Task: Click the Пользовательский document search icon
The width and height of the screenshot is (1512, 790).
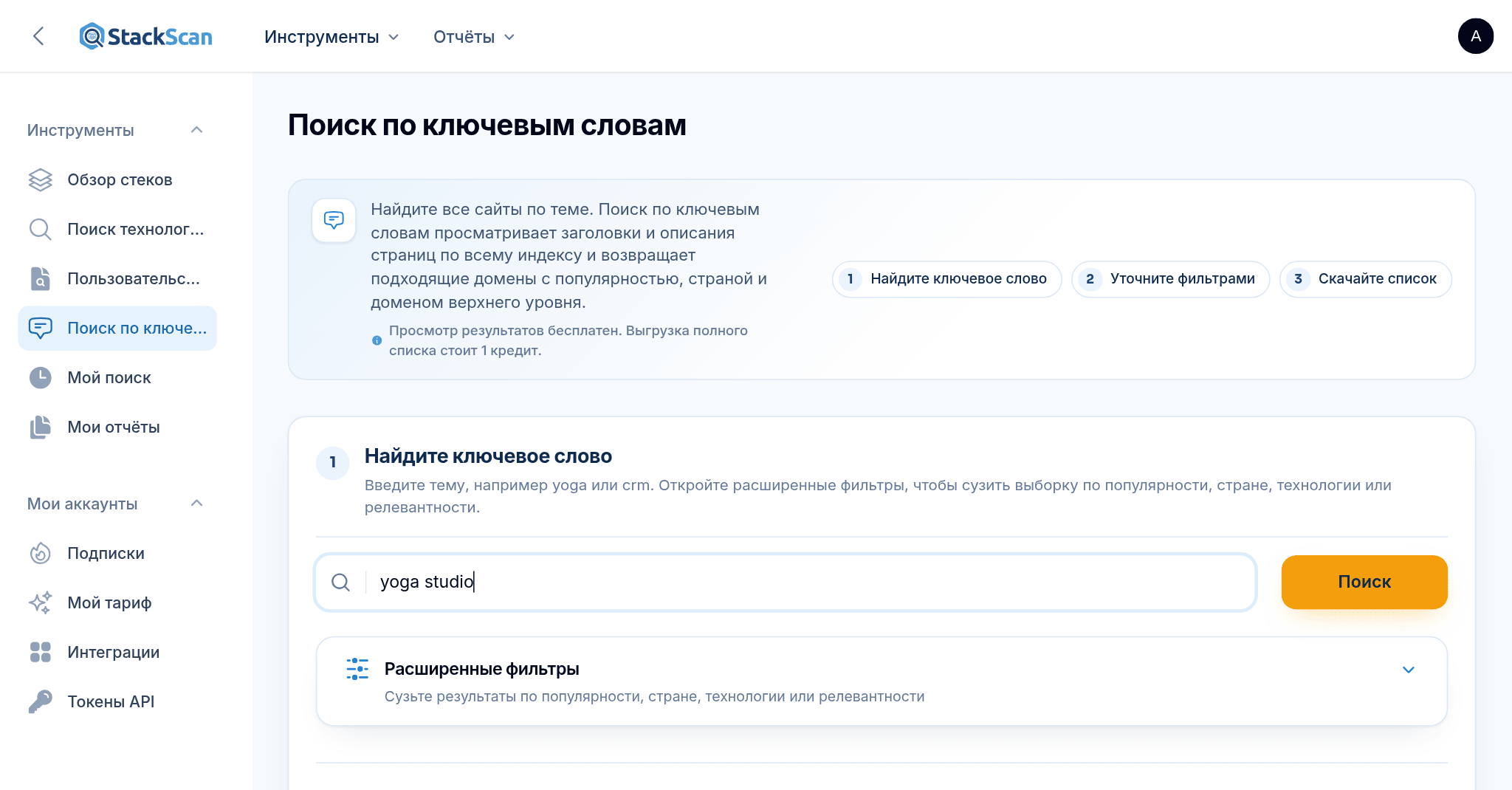Action: tap(41, 279)
